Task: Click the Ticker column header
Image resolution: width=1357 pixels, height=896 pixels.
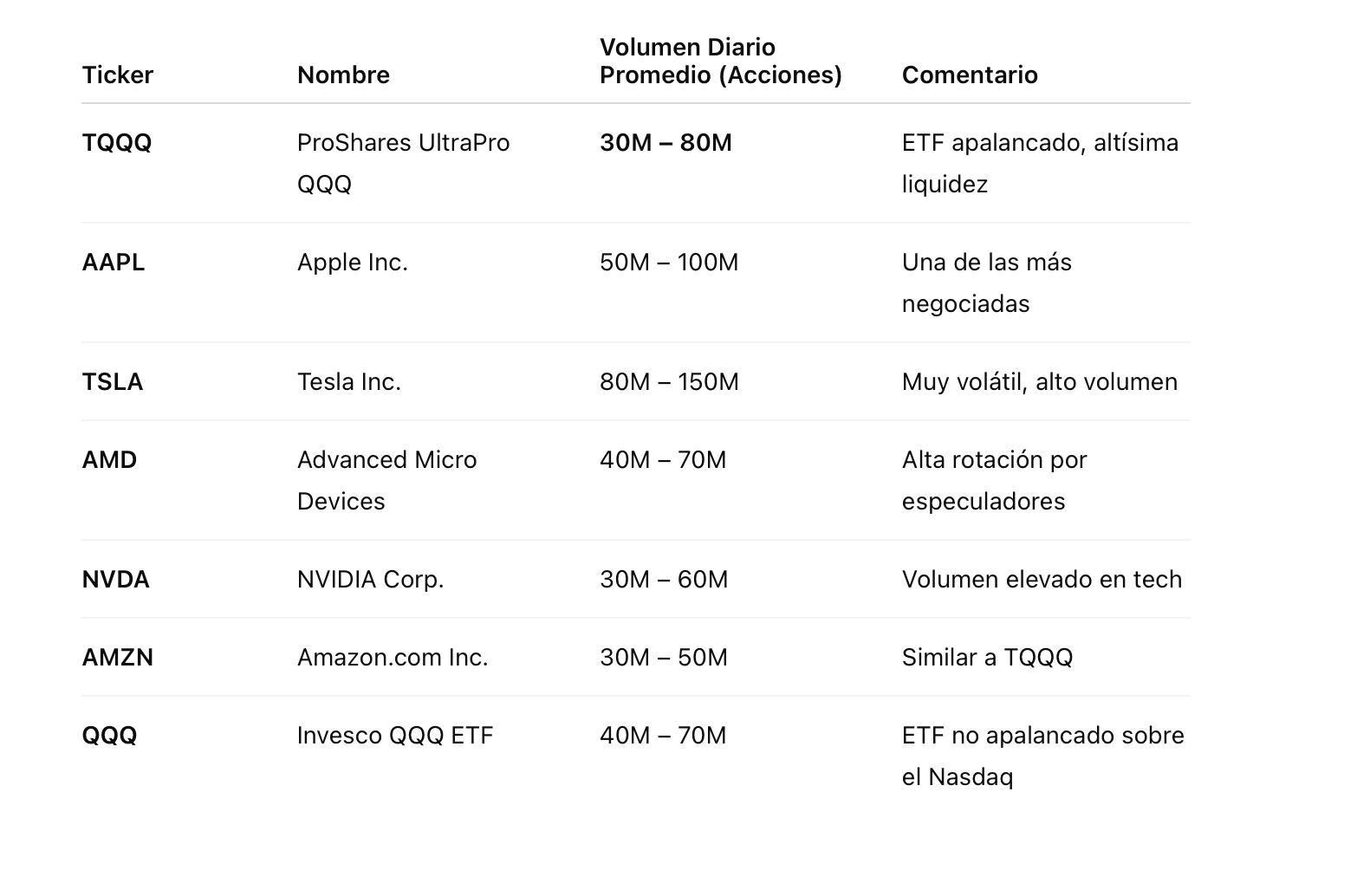Action: pos(117,75)
